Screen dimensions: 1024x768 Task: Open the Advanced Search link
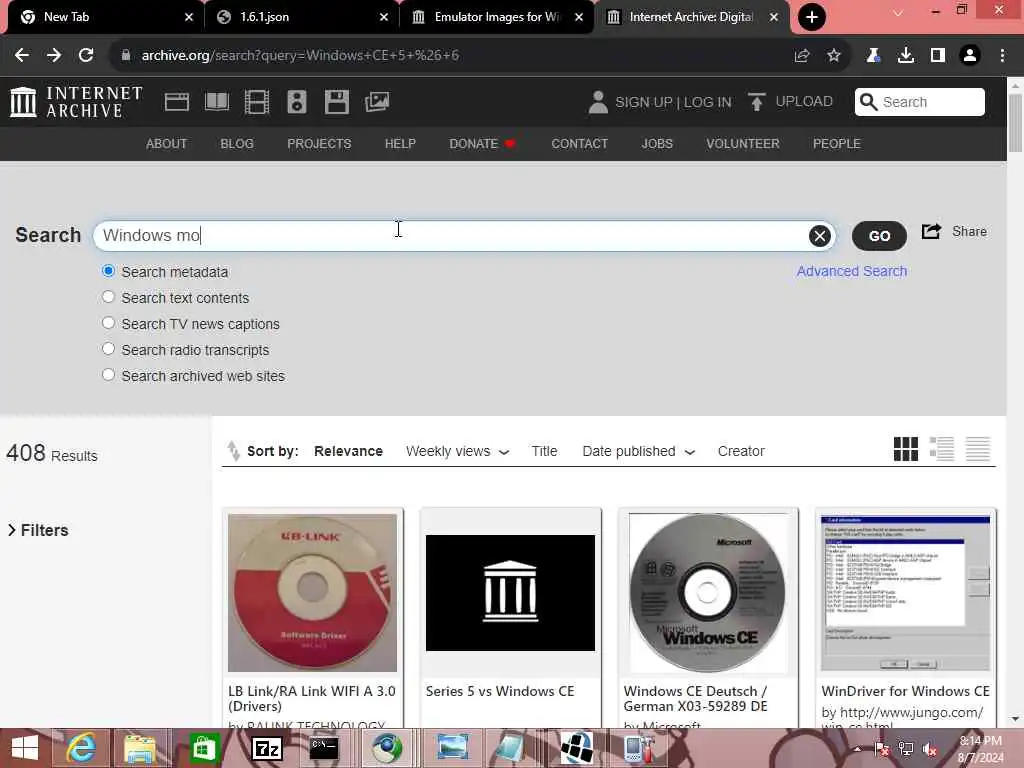click(x=852, y=271)
